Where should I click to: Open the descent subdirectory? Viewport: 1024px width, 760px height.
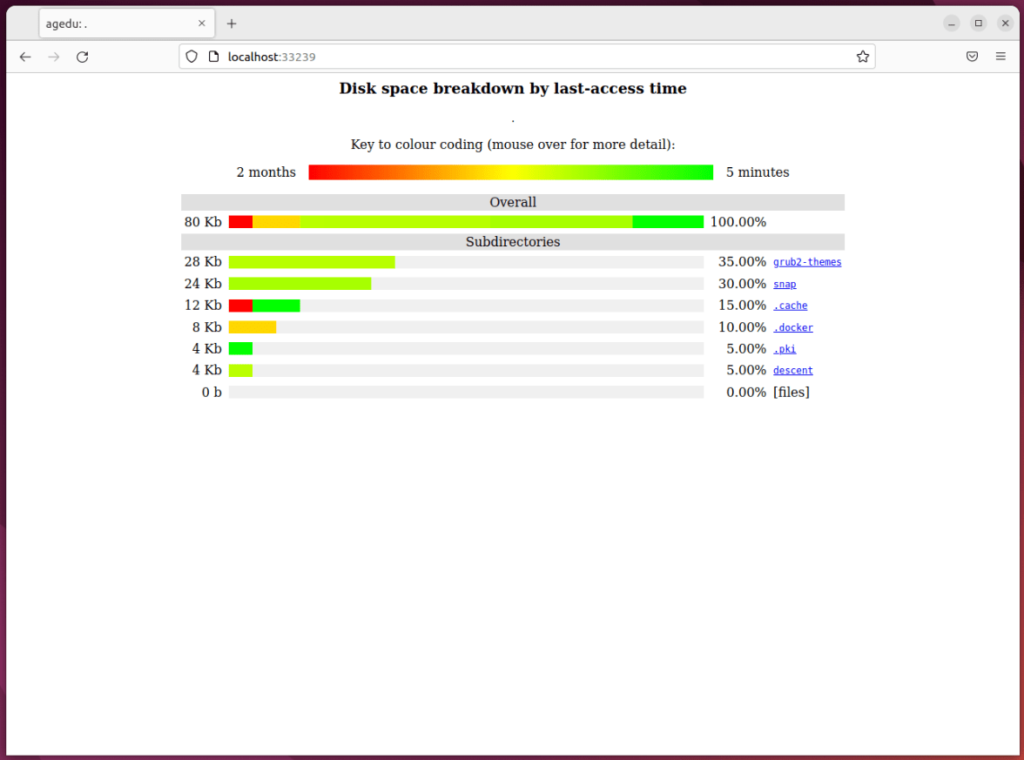click(792, 370)
